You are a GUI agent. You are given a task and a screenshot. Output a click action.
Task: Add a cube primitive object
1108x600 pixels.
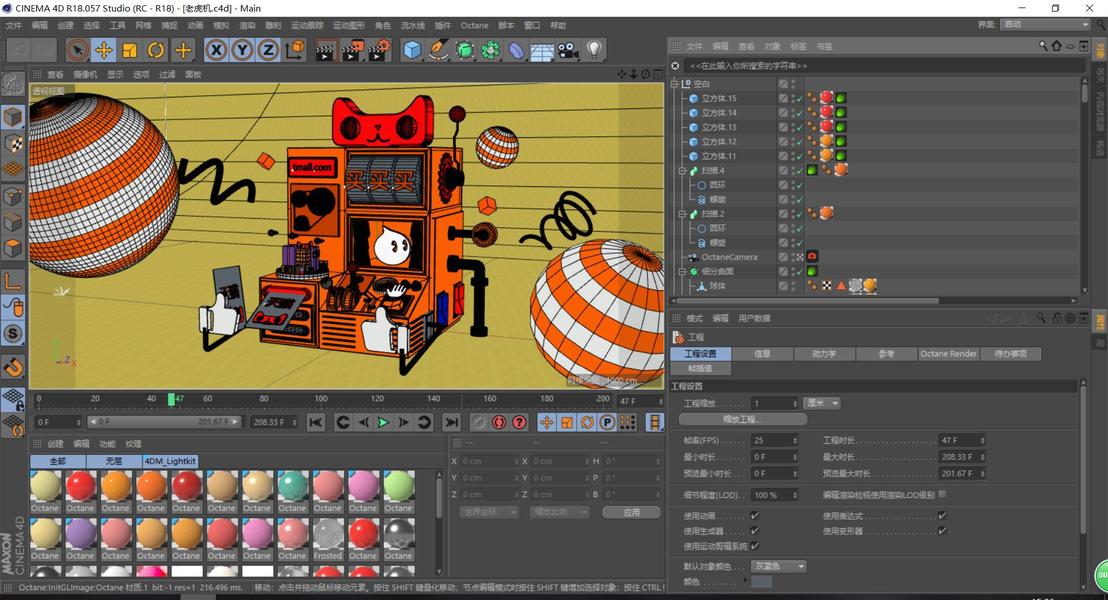click(x=413, y=50)
